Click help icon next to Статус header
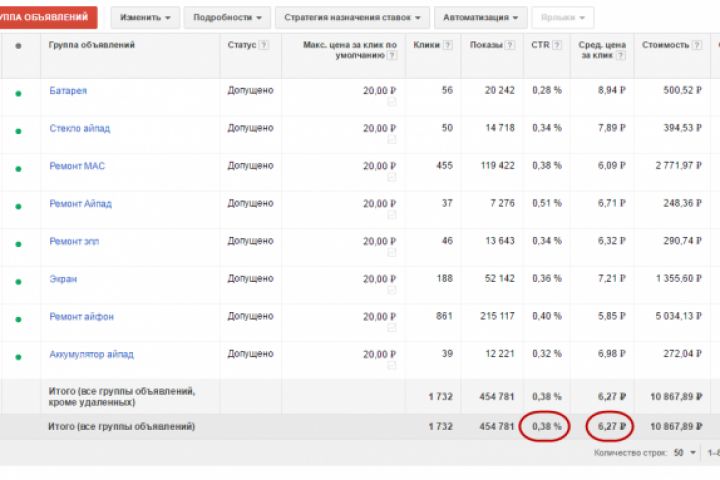The width and height of the screenshot is (720, 480). pos(264,45)
